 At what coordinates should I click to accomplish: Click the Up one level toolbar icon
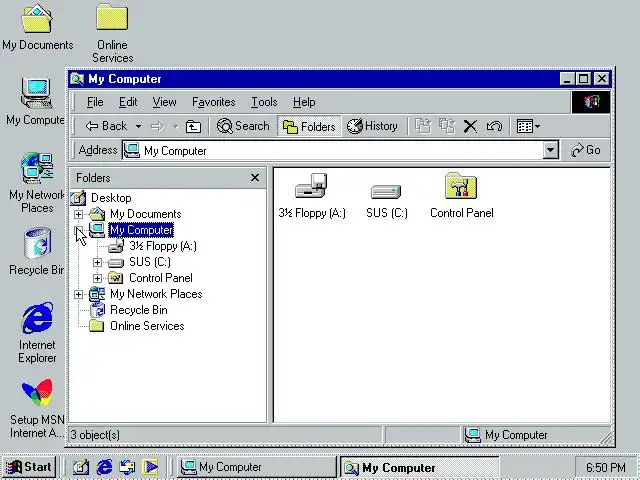tap(193, 127)
